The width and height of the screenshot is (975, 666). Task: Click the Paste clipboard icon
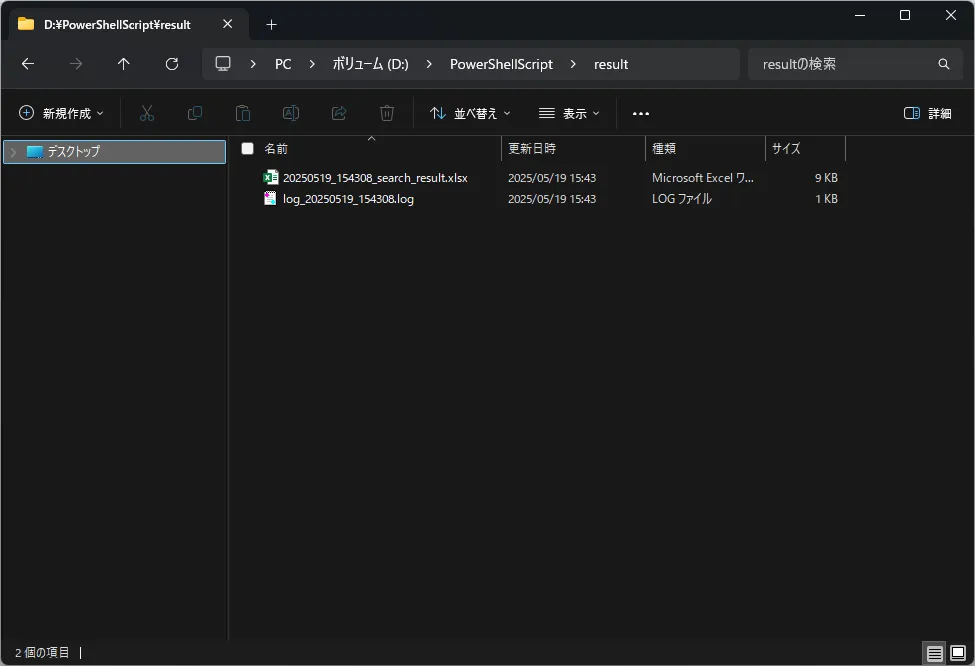243,113
